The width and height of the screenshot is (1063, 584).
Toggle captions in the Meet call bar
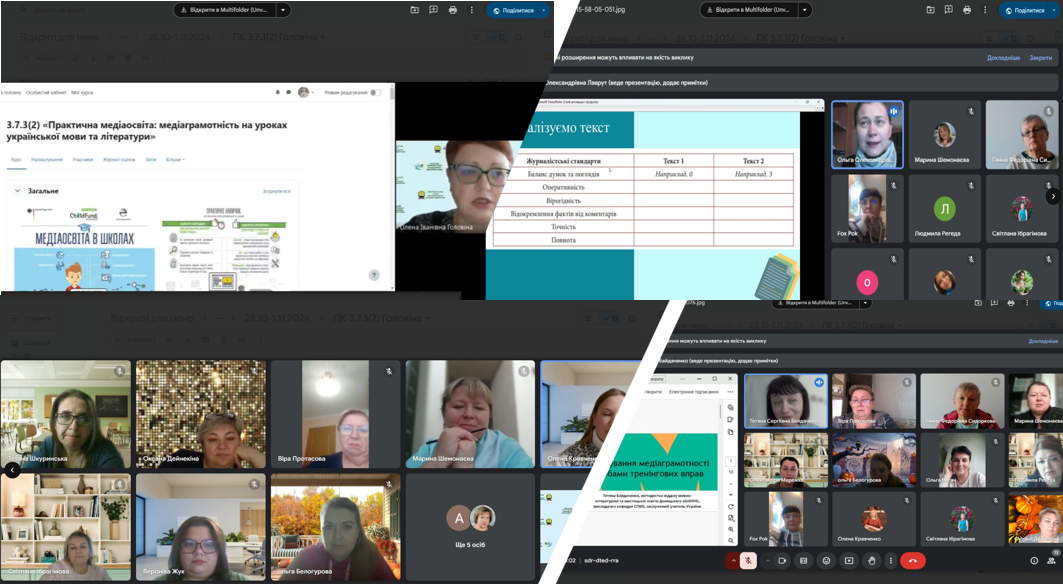803,560
